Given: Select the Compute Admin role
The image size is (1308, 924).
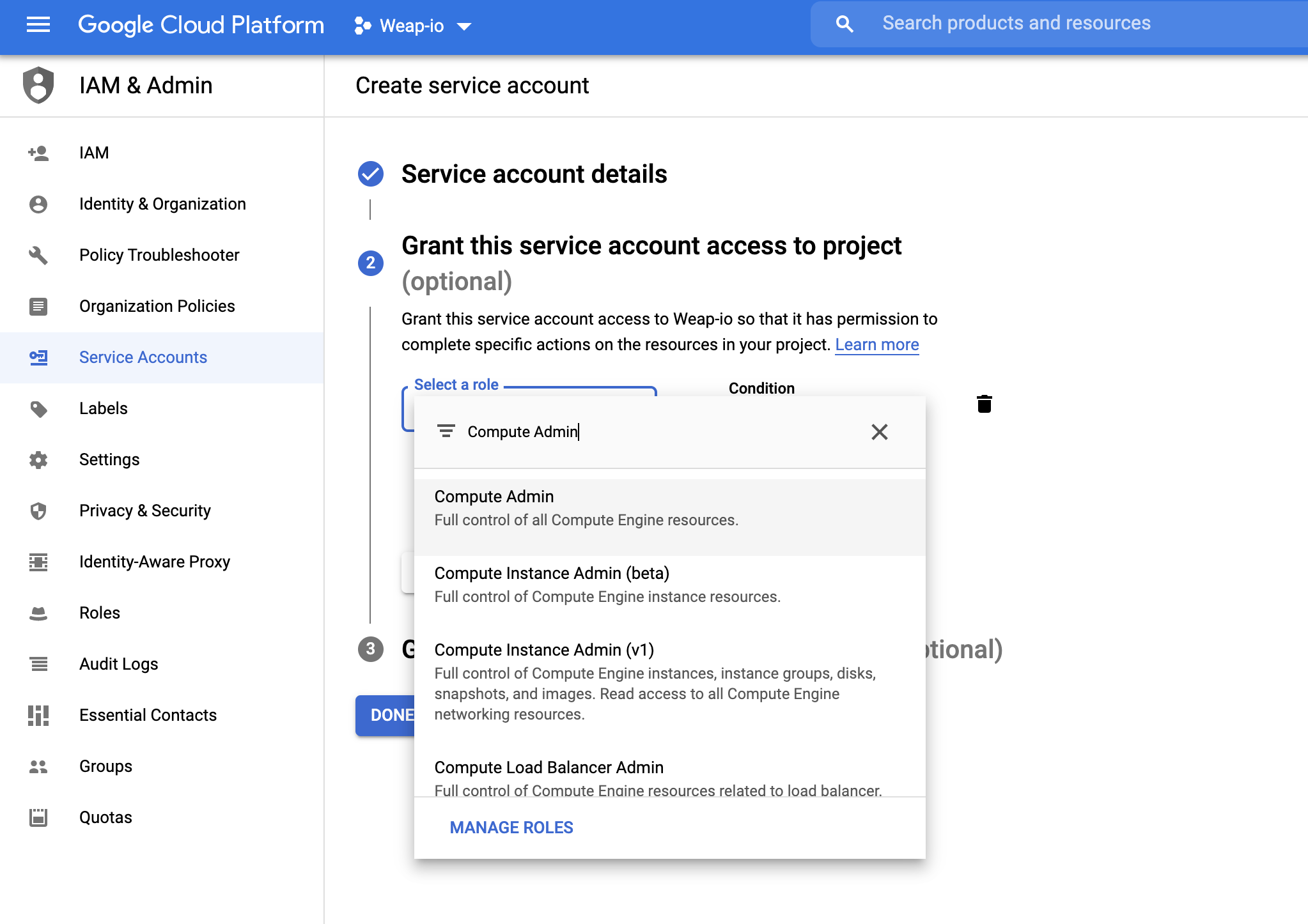Looking at the screenshot, I should pos(669,518).
